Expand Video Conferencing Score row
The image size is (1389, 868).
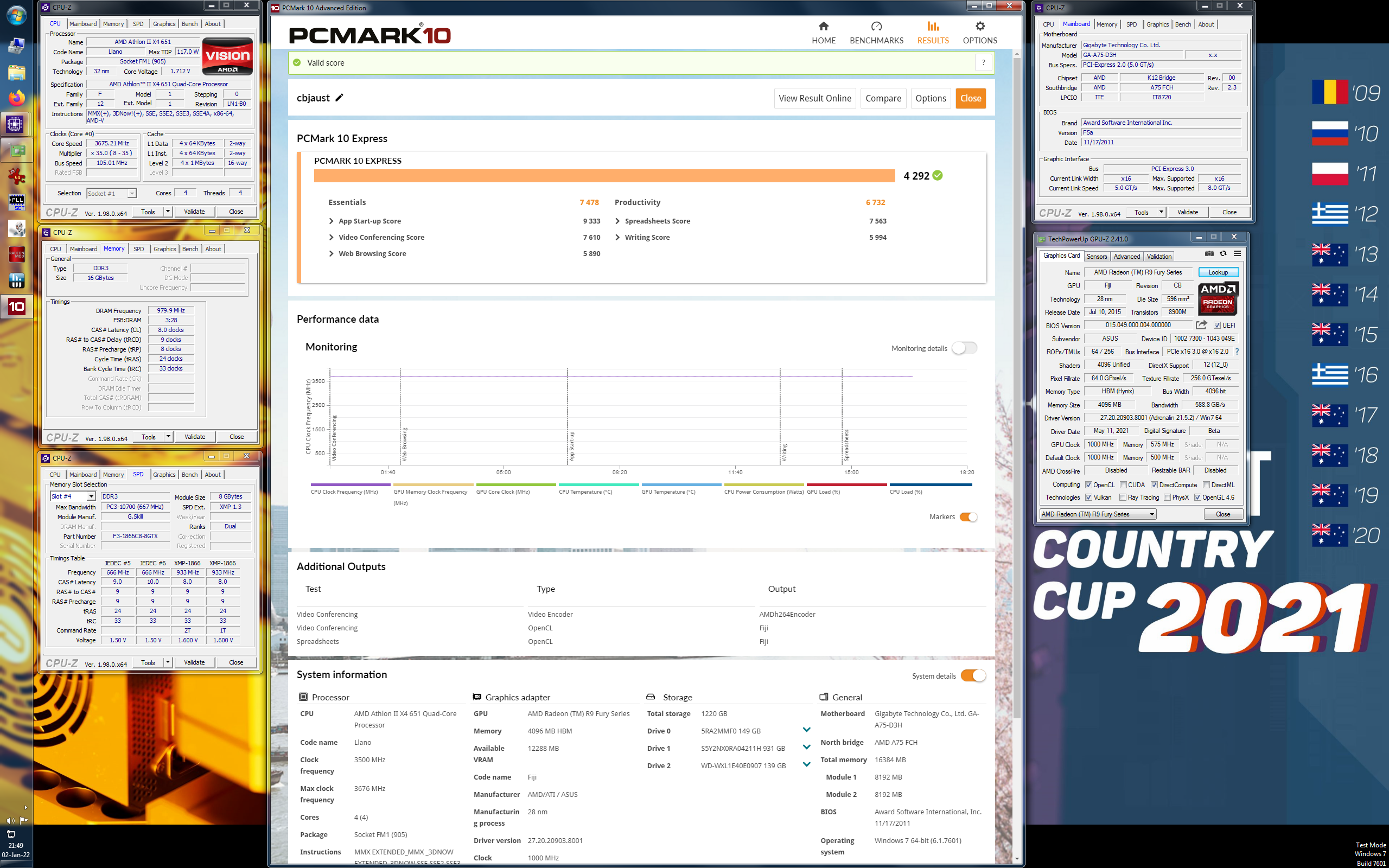click(x=331, y=237)
